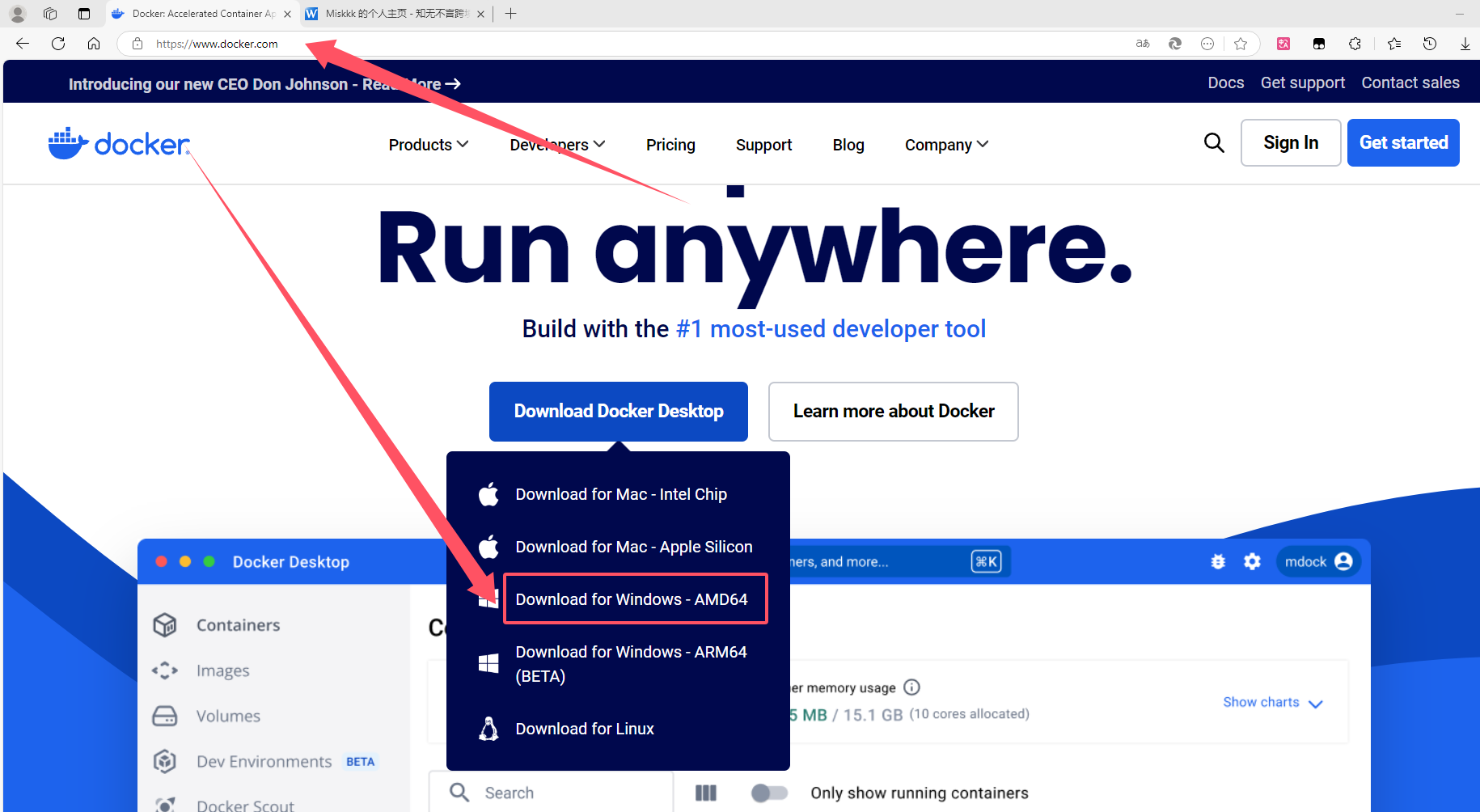Image resolution: width=1480 pixels, height=812 pixels.
Task: Click the Sign In button
Action: coord(1291,142)
